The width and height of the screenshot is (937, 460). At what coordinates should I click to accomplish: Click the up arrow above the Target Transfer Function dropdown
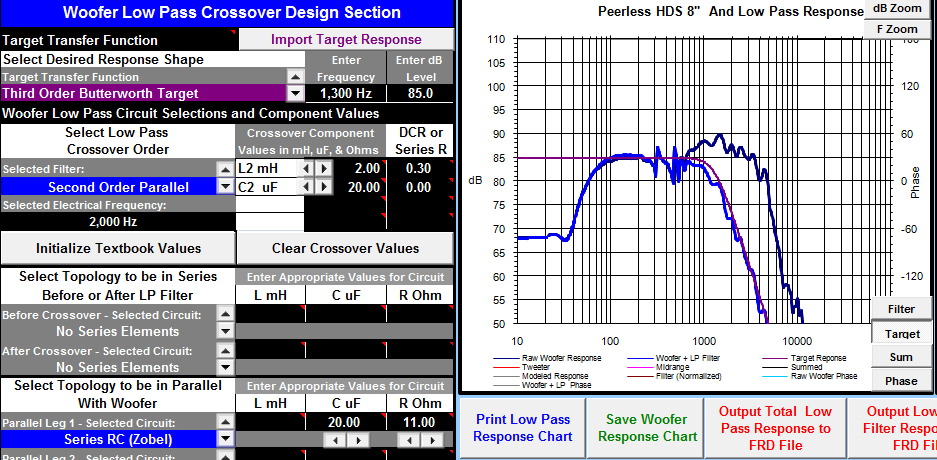(x=295, y=76)
